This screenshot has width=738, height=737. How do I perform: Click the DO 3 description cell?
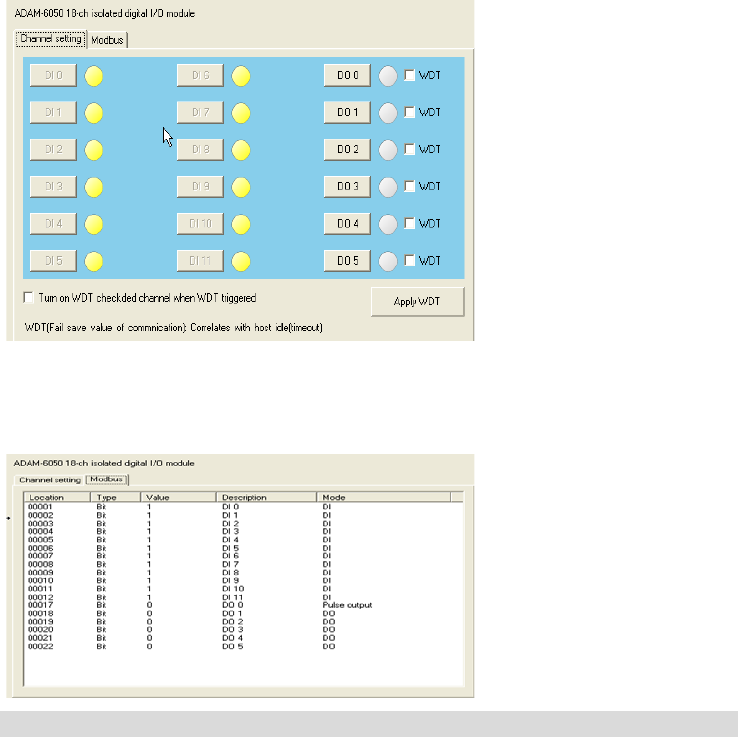[x=233, y=630]
